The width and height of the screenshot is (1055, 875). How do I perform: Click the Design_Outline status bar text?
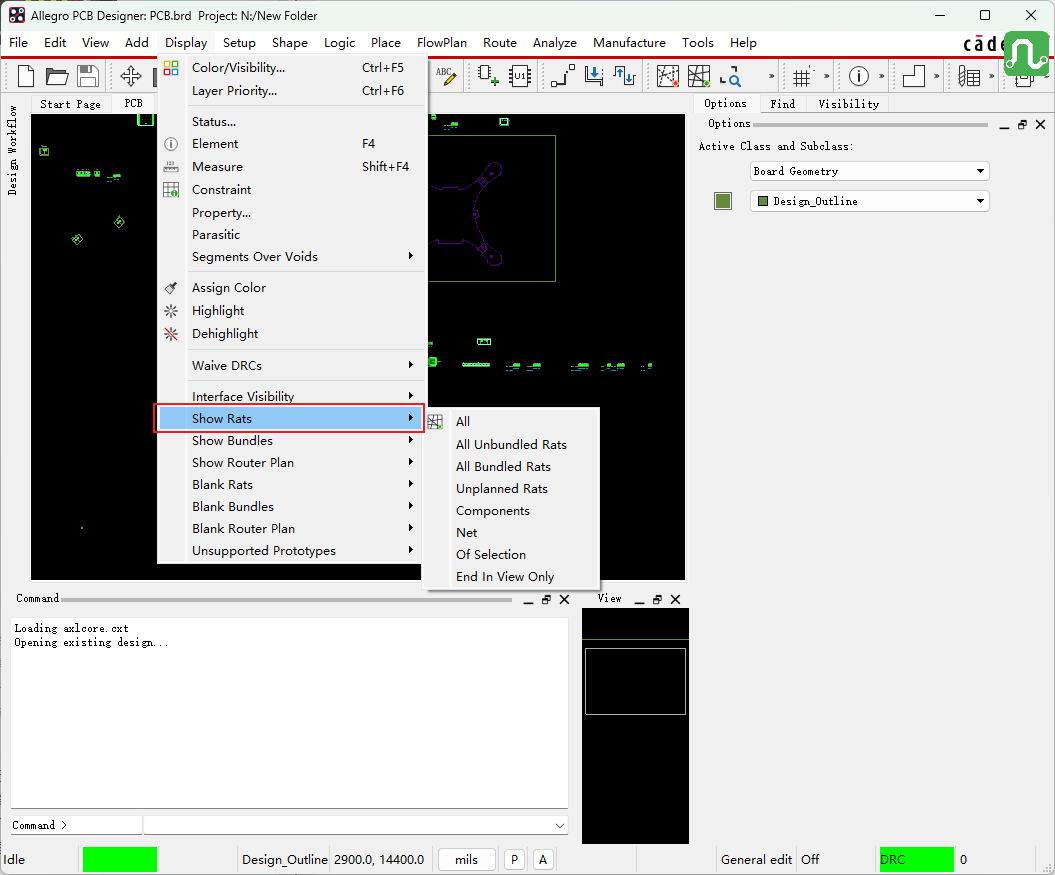point(285,860)
